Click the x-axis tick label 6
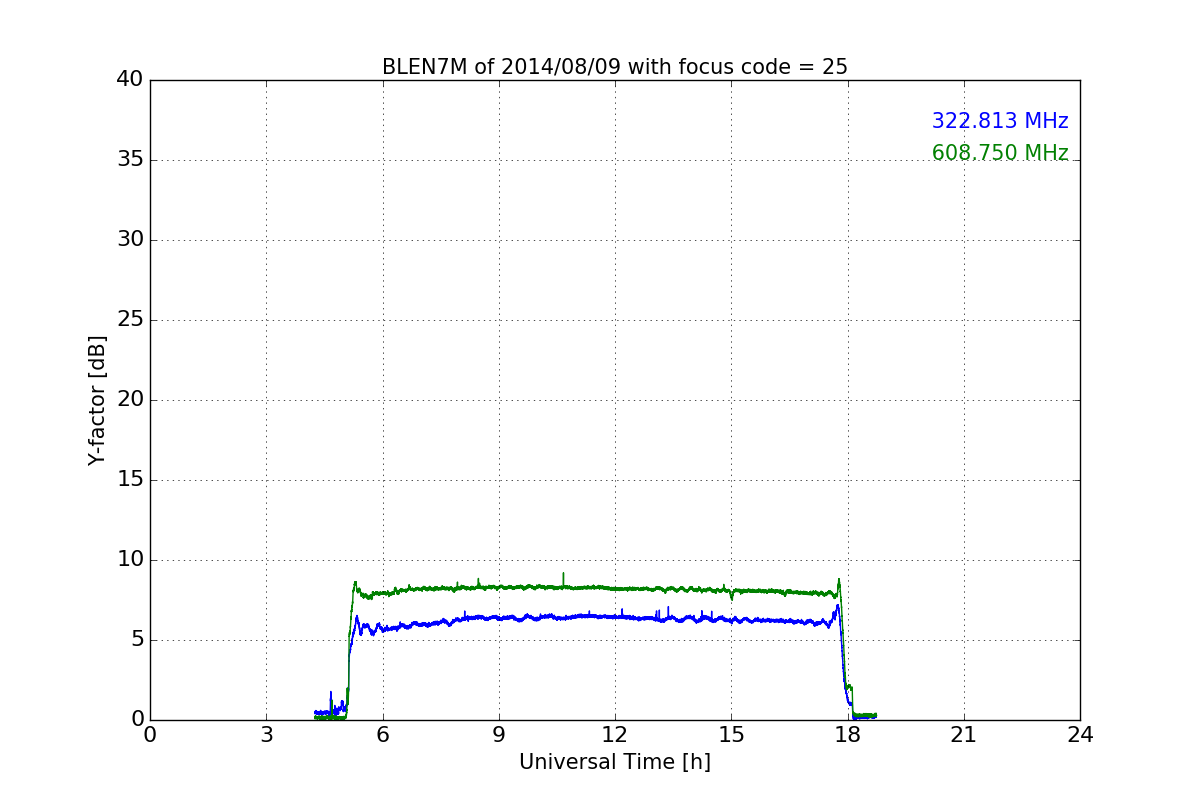 pyautogui.click(x=382, y=735)
